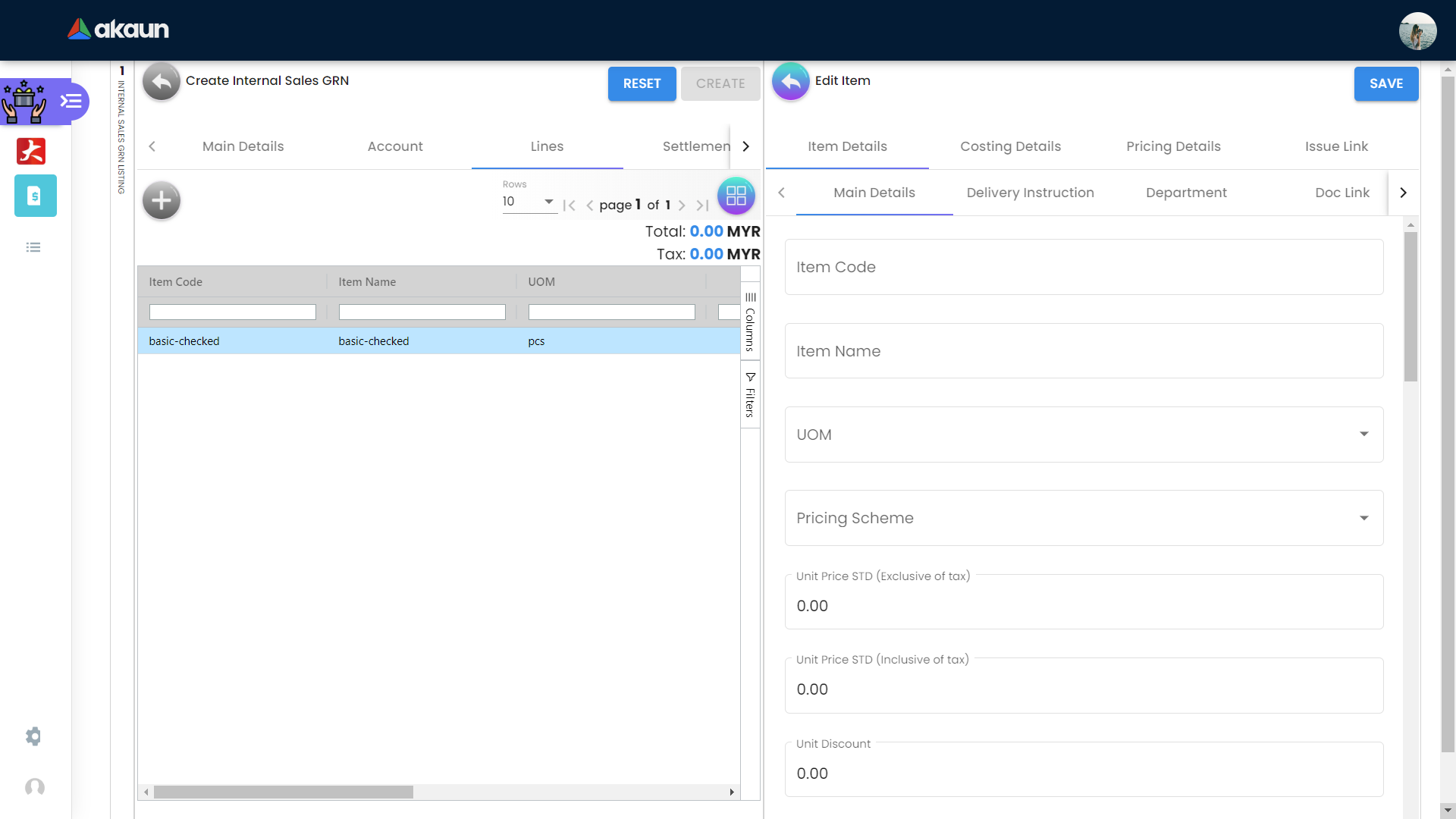Switch to the Delivery Instruction tab

coord(1030,193)
